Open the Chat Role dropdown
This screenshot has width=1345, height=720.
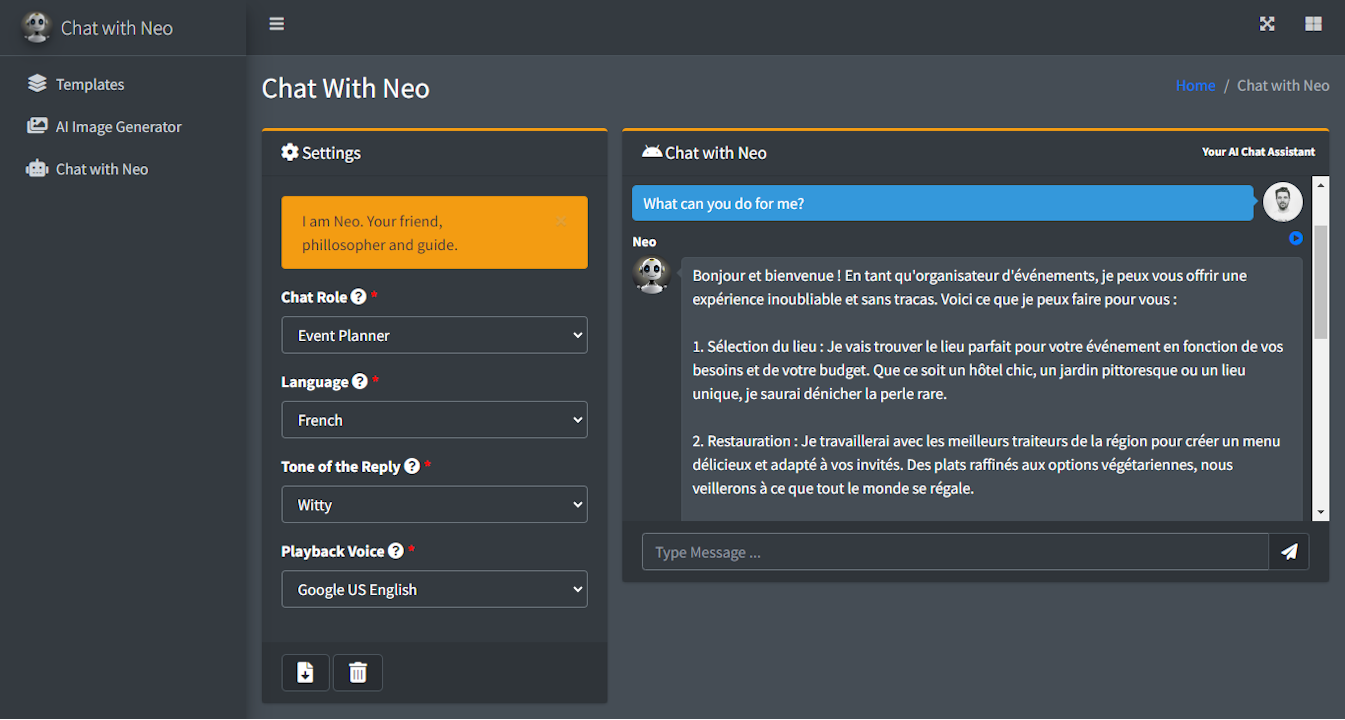(x=434, y=335)
